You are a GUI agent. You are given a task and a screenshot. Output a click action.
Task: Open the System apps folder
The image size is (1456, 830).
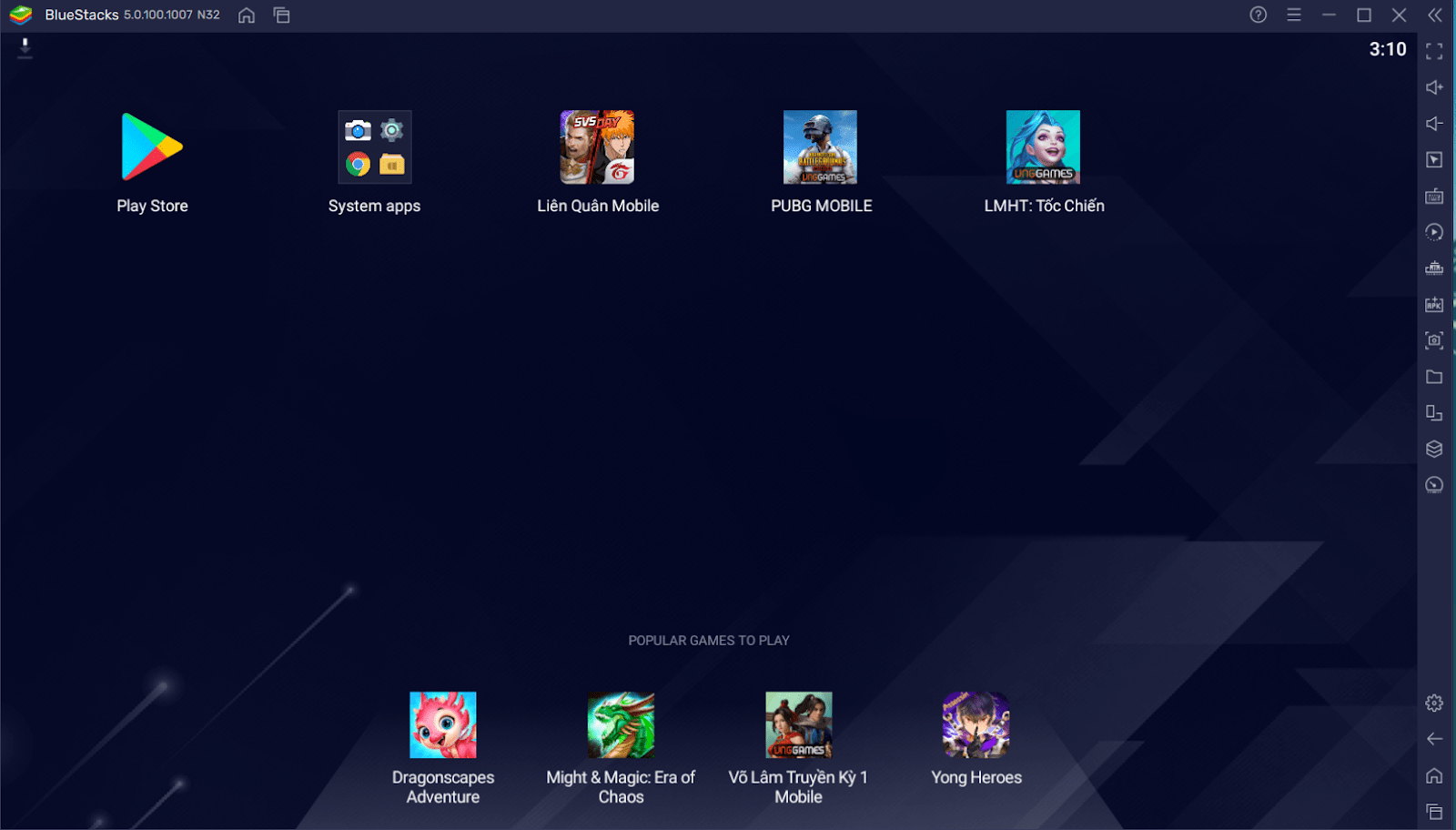point(375,147)
